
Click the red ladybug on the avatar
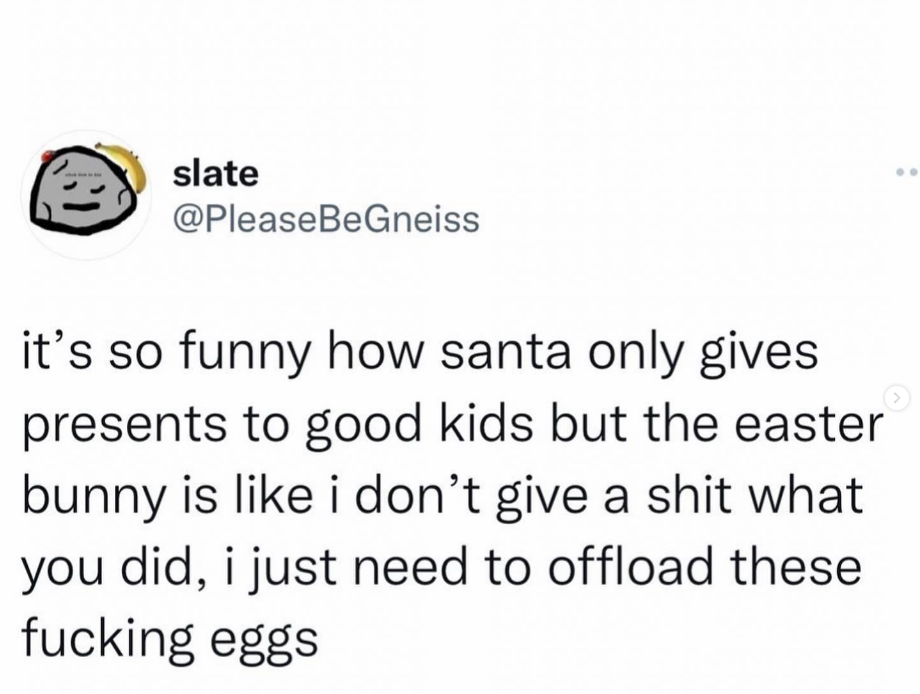pos(45,154)
